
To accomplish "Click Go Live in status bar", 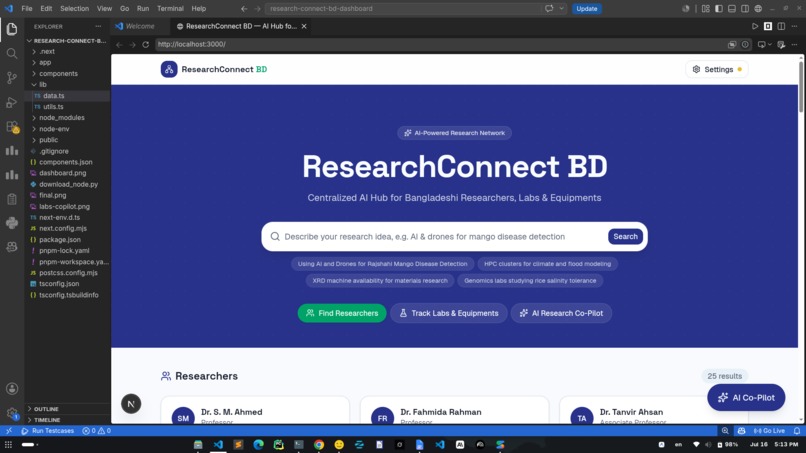I will click(770, 431).
